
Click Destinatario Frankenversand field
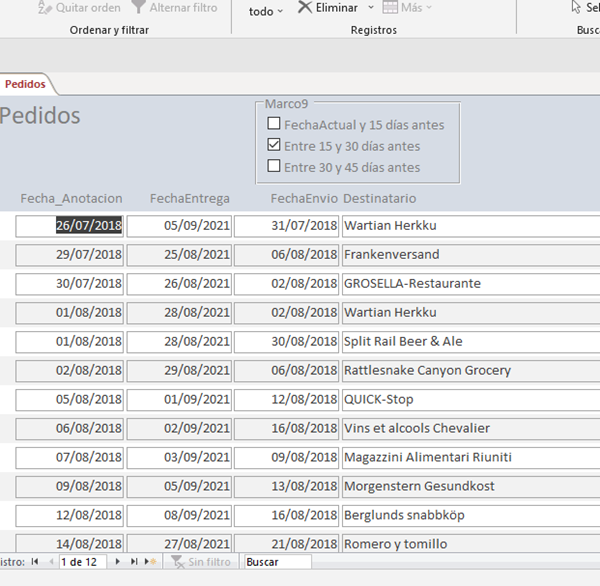click(471, 255)
